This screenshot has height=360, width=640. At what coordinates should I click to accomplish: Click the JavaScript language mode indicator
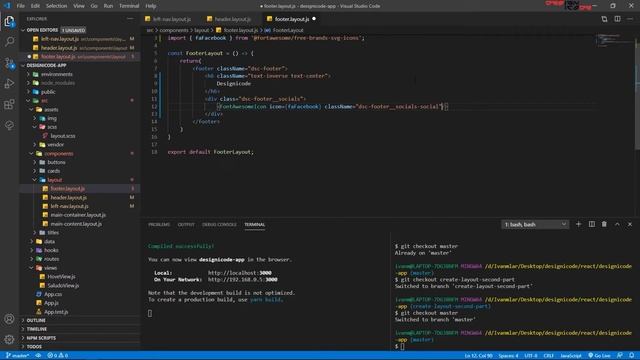(x=571, y=356)
